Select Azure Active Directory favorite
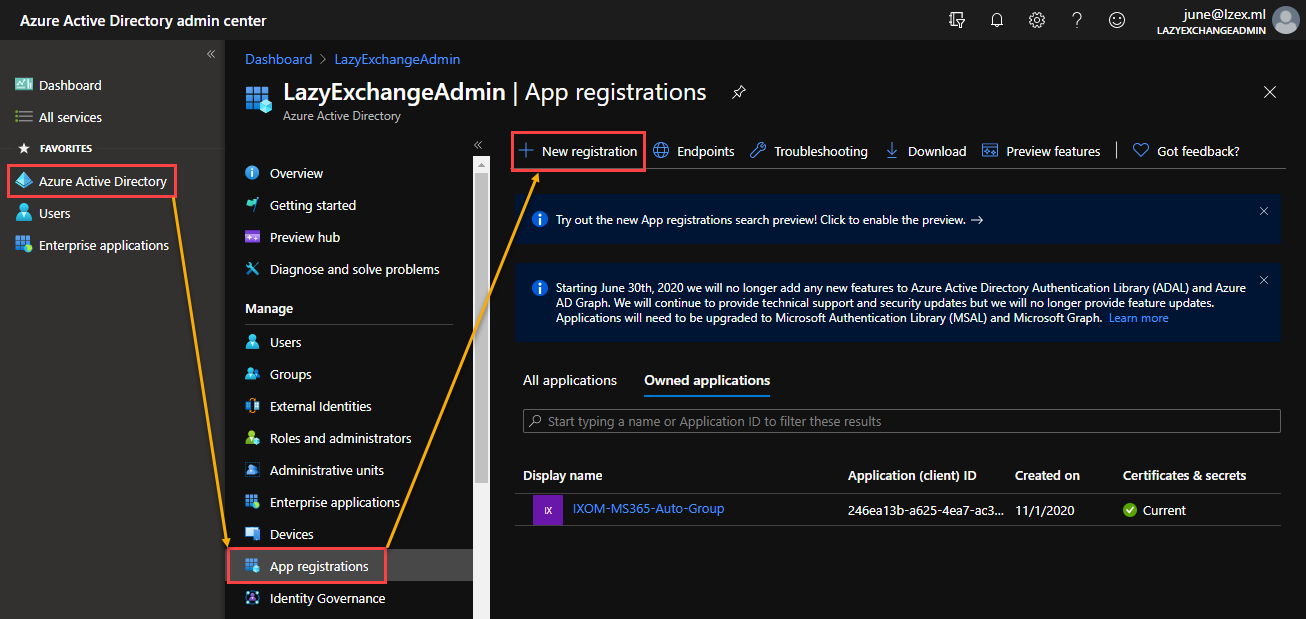1306x619 pixels. pos(92,181)
